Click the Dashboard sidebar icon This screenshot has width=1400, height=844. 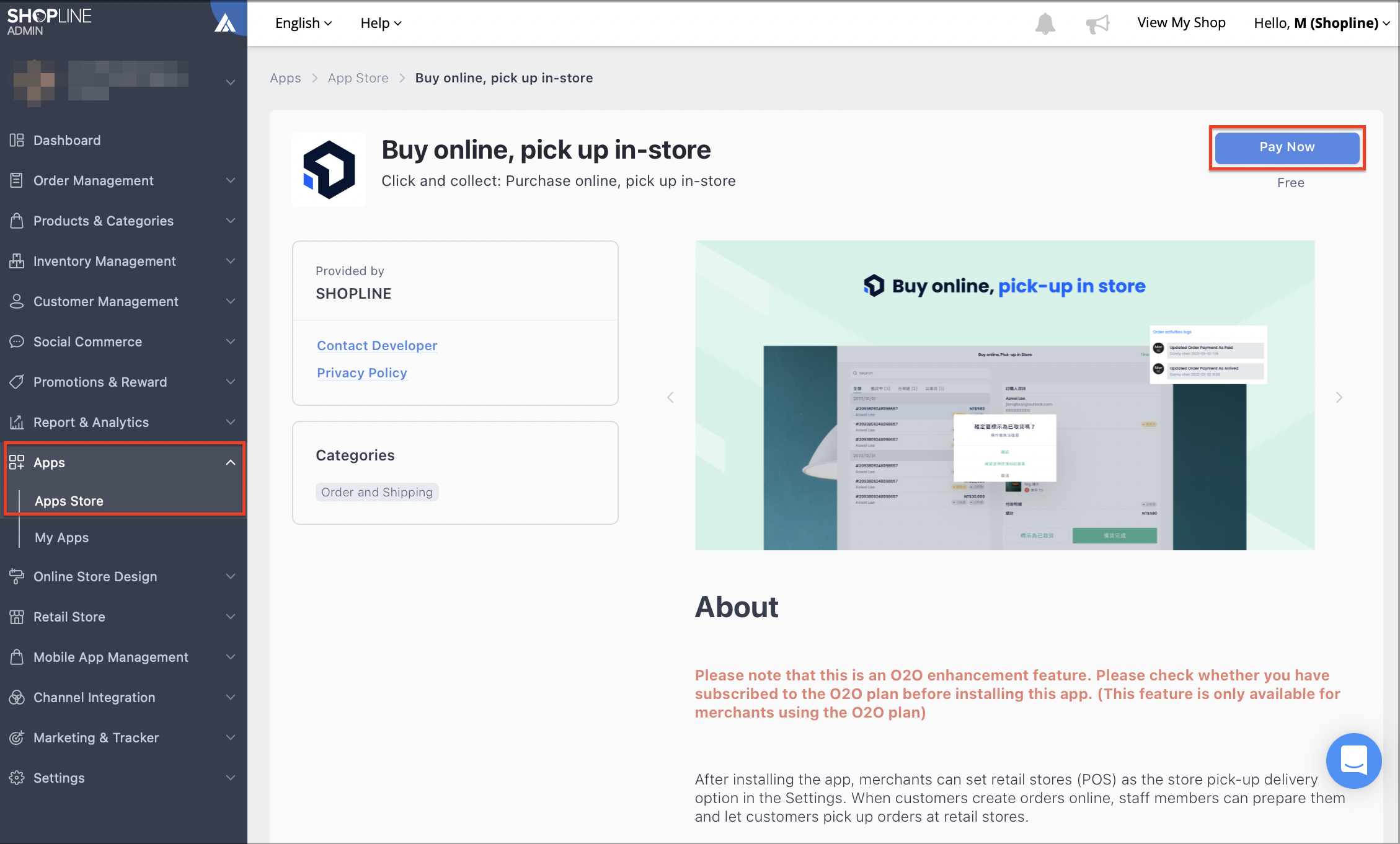point(17,140)
